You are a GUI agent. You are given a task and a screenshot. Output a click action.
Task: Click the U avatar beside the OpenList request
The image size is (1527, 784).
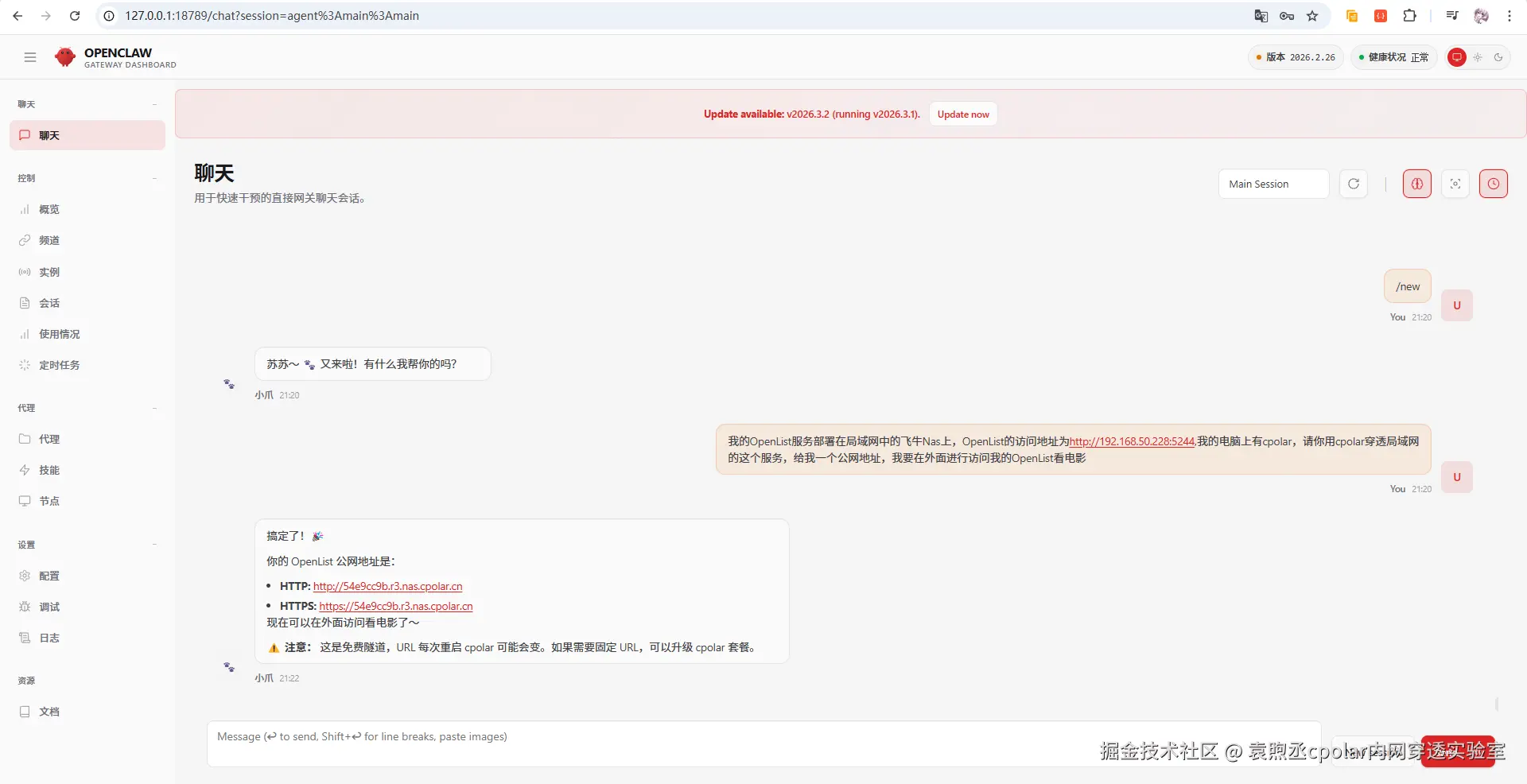tap(1457, 477)
